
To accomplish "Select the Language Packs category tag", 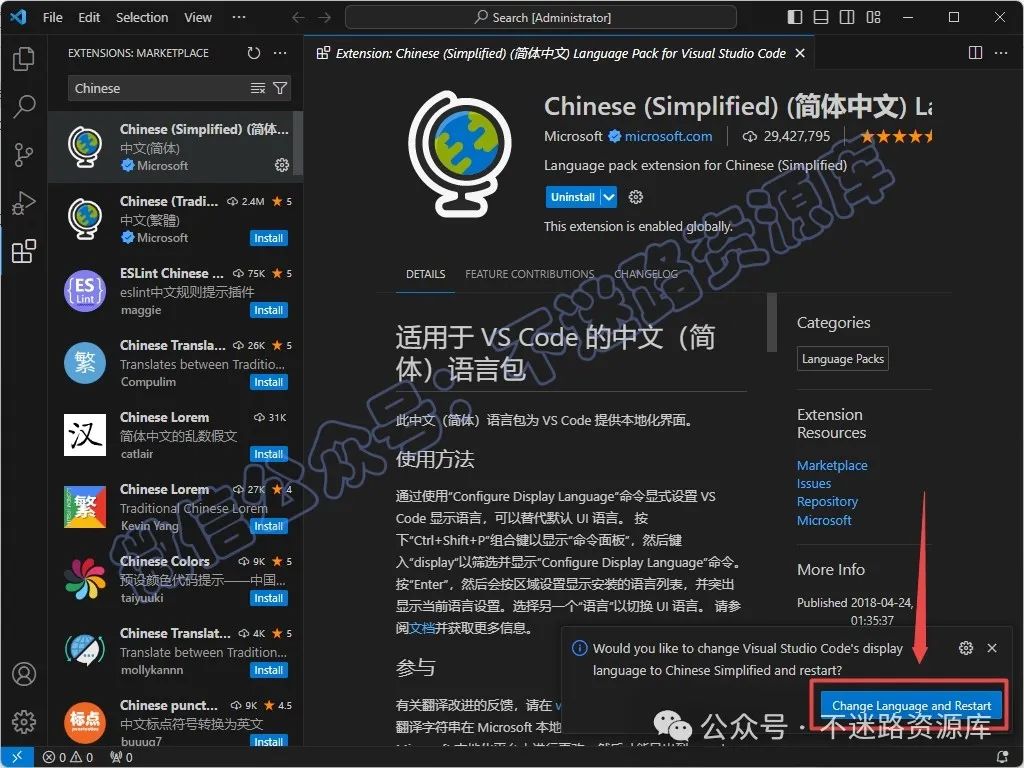I will (842, 359).
